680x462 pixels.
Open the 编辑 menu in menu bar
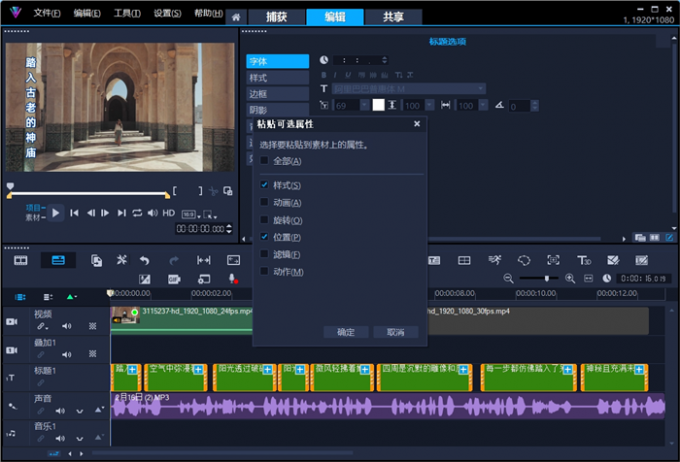pos(87,13)
